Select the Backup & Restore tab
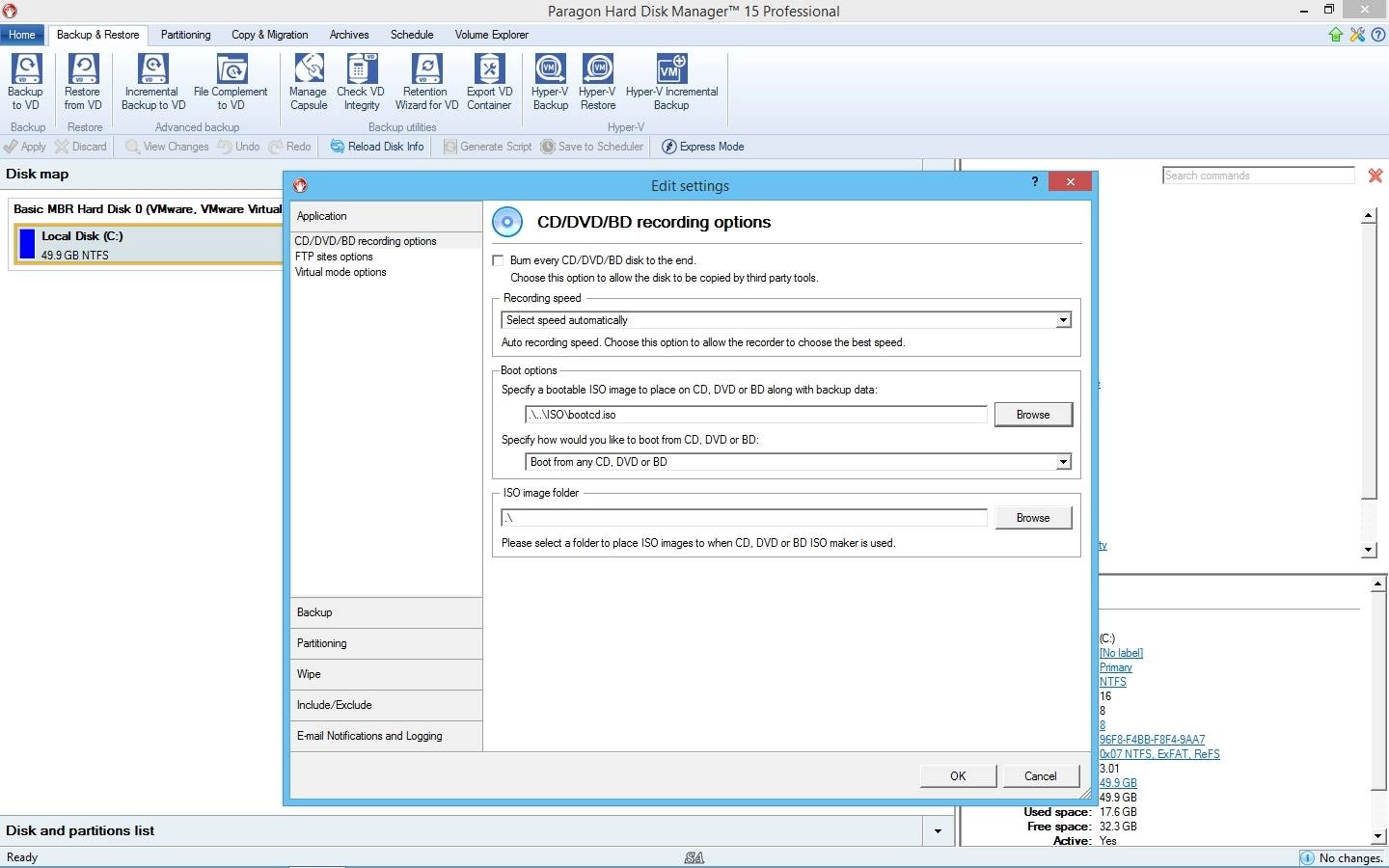 coord(97,35)
